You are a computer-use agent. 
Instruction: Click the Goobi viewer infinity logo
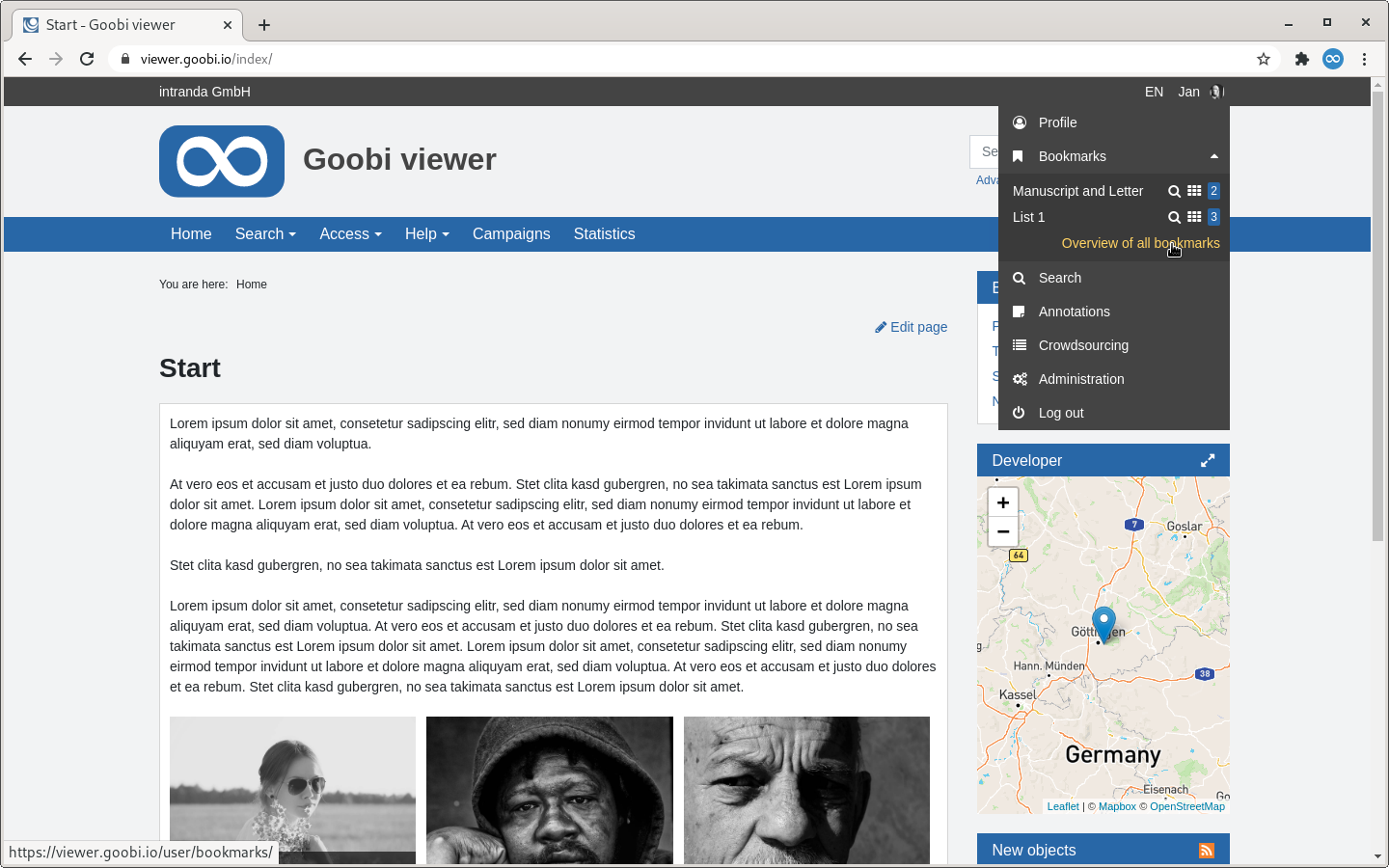[222, 161]
